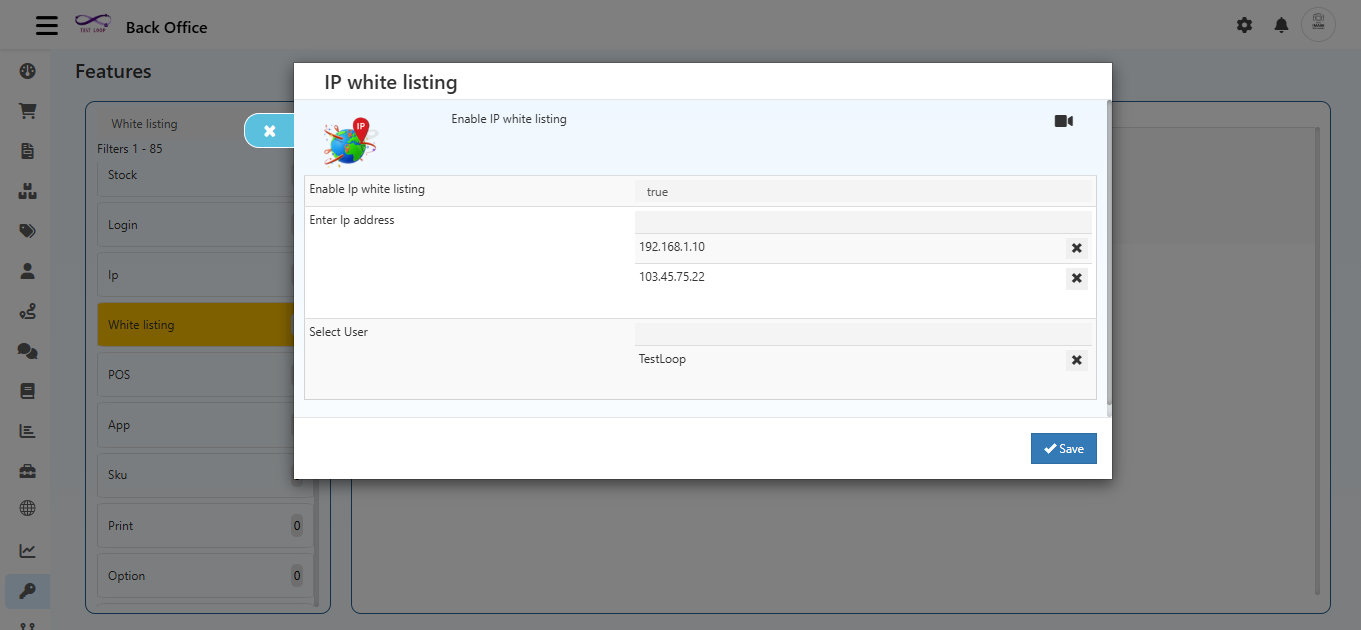Viewport: 1361px width, 630px height.
Task: Open settings with the gear icon
Action: pyautogui.click(x=1244, y=25)
